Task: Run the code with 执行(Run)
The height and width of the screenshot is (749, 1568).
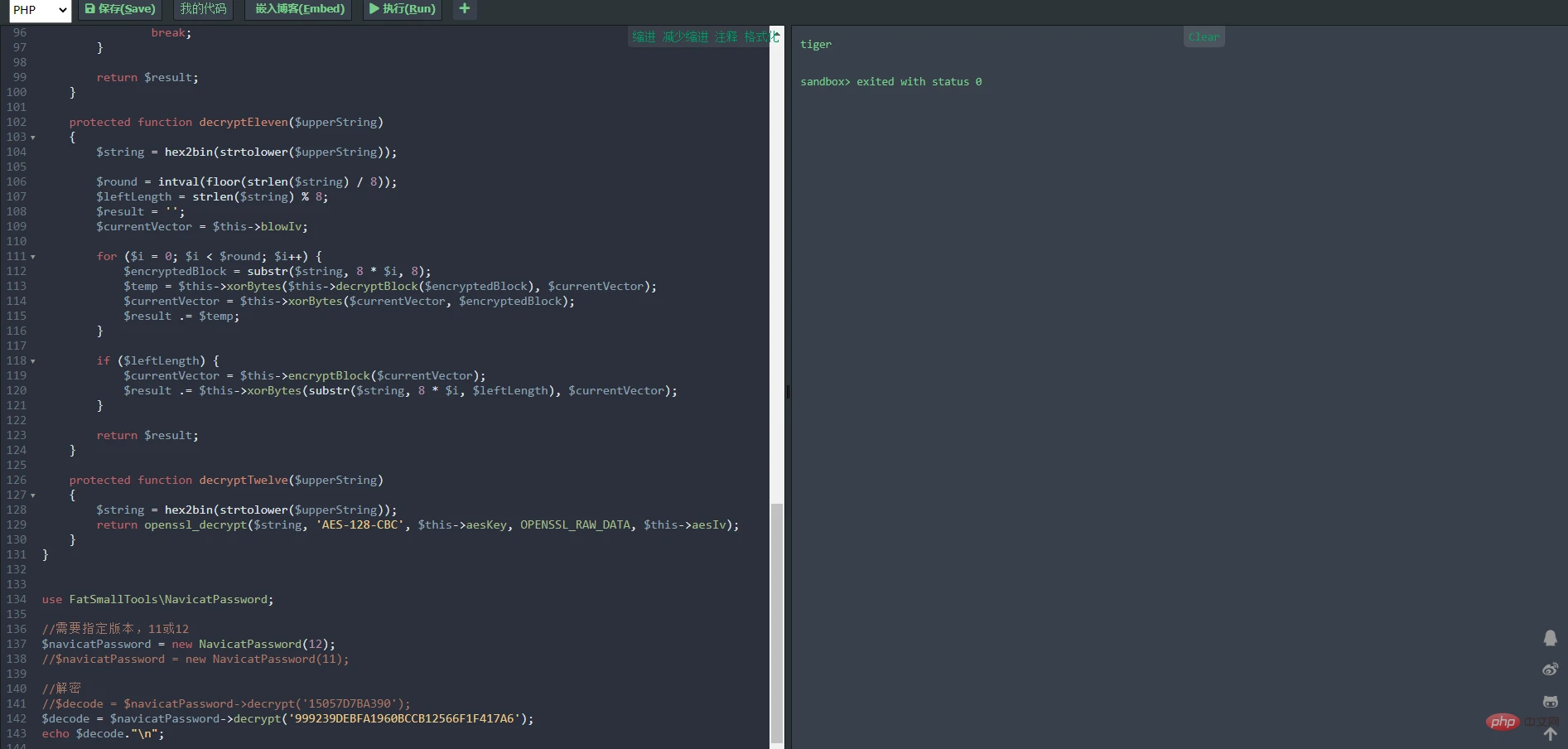Action: tap(403, 9)
